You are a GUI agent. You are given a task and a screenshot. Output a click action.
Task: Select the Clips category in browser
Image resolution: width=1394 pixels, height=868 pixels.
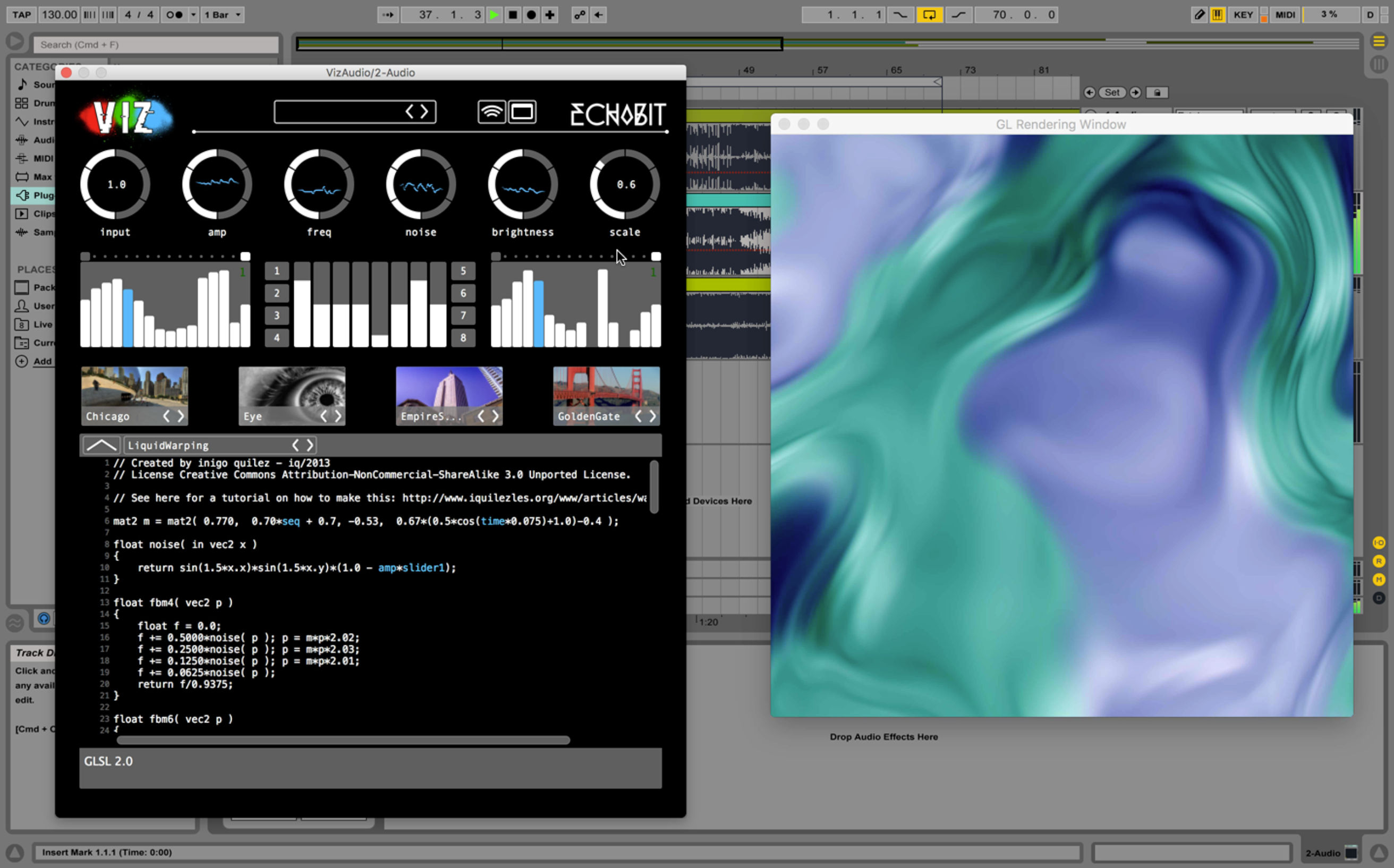tap(35, 214)
